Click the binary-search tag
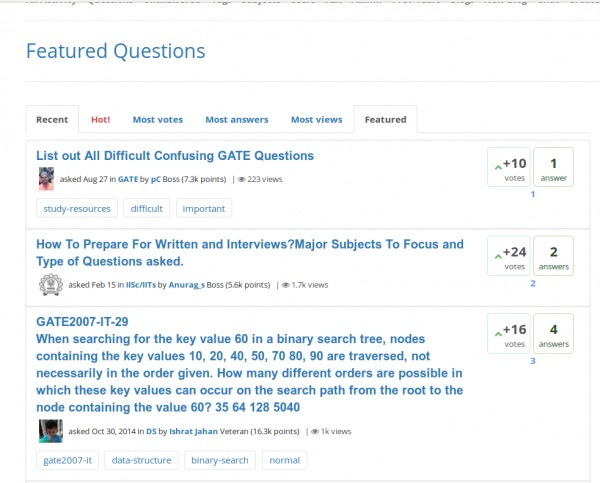The image size is (600, 483). click(x=218, y=460)
